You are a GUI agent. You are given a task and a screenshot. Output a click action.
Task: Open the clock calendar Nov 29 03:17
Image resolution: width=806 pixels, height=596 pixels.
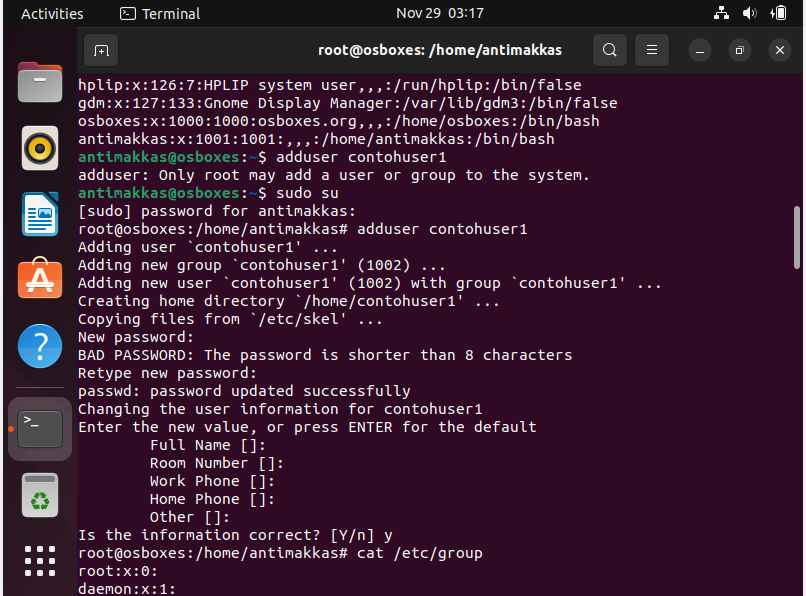(439, 13)
